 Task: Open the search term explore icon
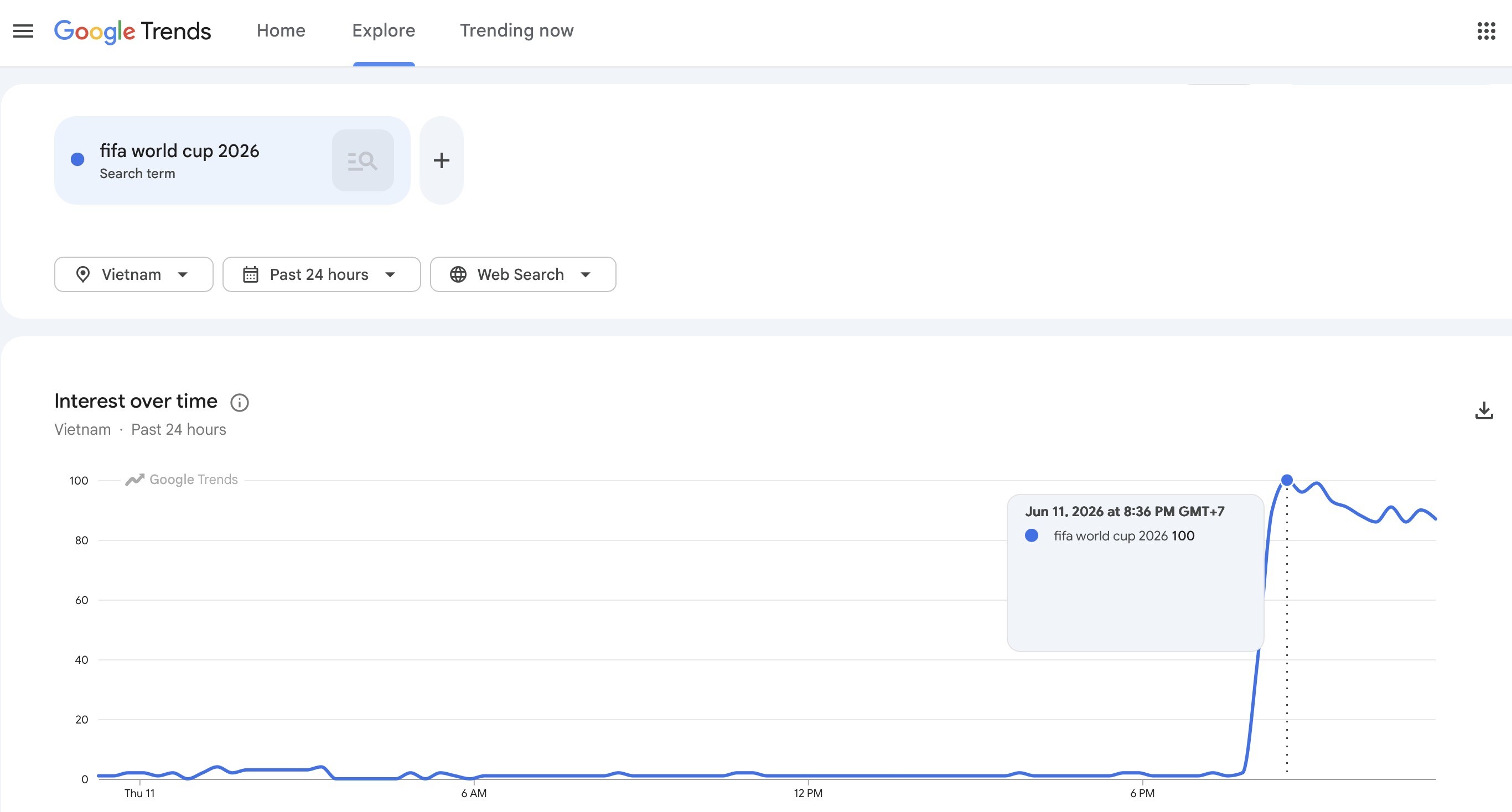pos(363,160)
